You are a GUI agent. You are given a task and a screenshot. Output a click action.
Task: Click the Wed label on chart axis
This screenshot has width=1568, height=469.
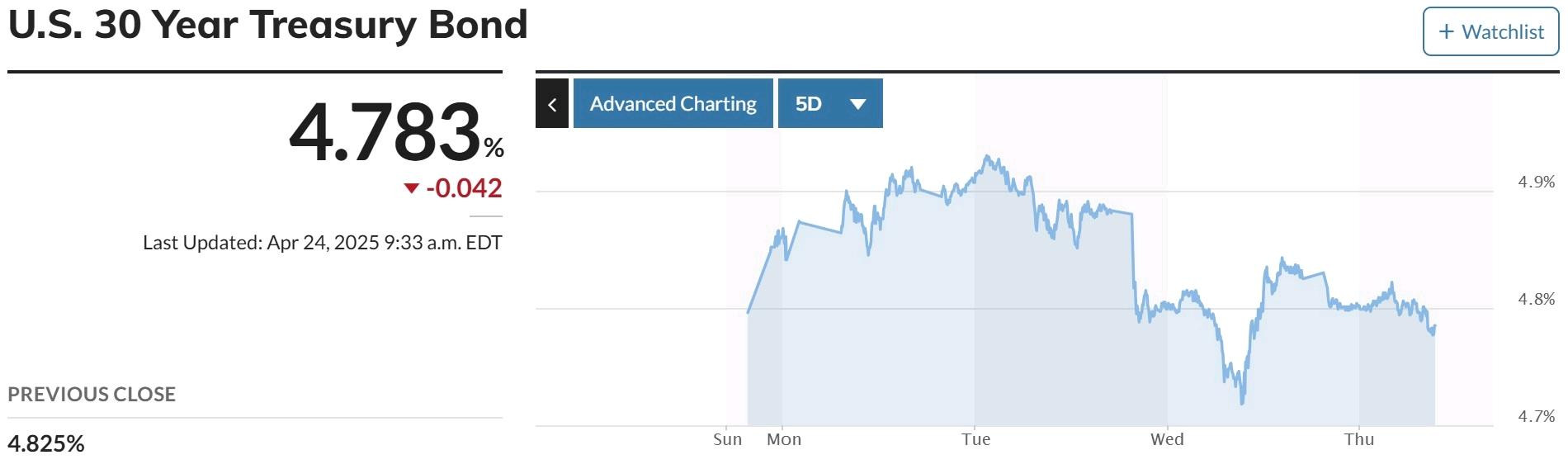[x=1167, y=439]
